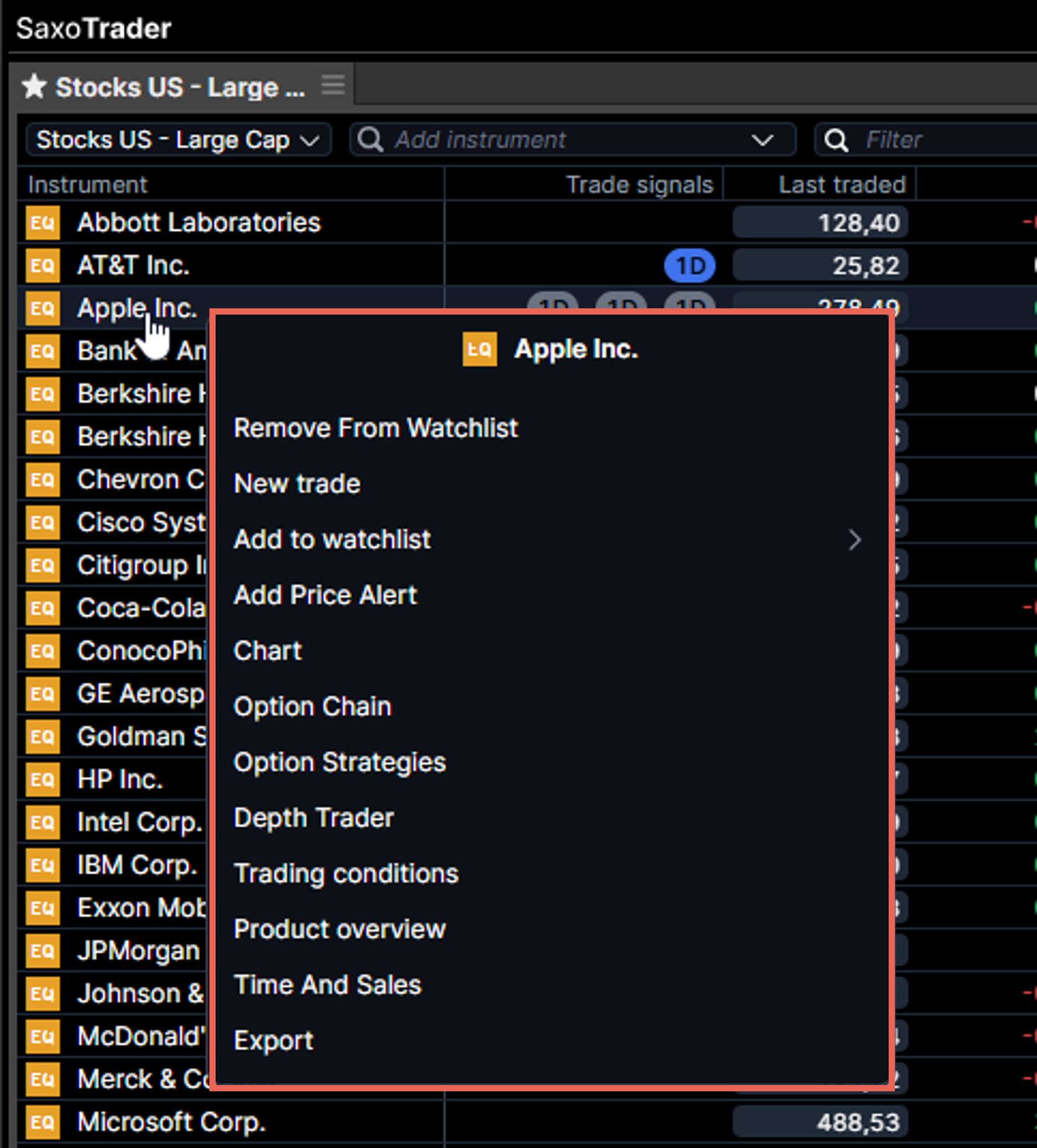The width and height of the screenshot is (1037, 1148).
Task: Click the Microsoft Corp. price button 488,53
Action: tap(820, 1122)
